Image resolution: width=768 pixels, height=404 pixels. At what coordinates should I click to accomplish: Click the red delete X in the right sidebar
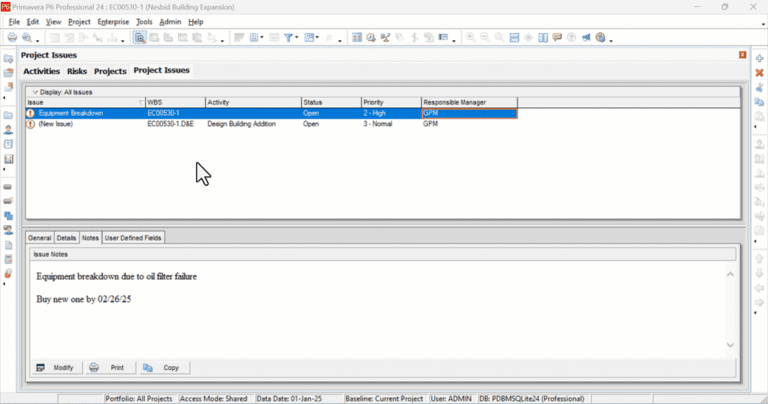click(759, 72)
